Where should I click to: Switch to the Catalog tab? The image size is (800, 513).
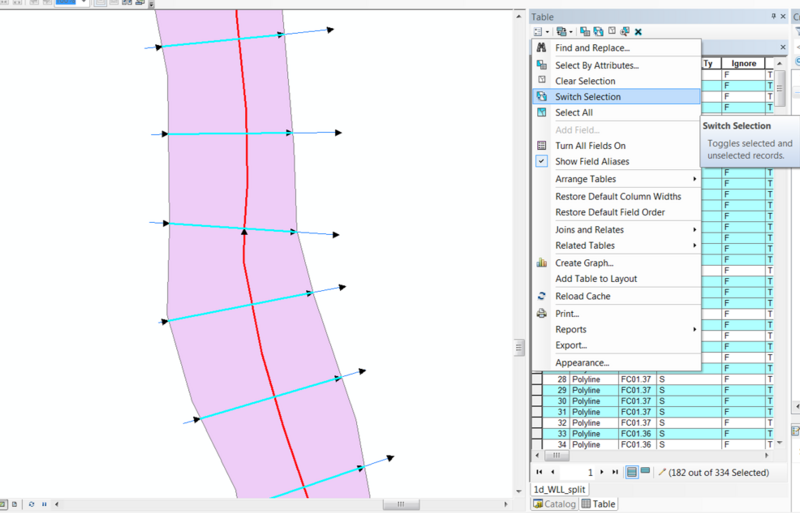[553, 504]
